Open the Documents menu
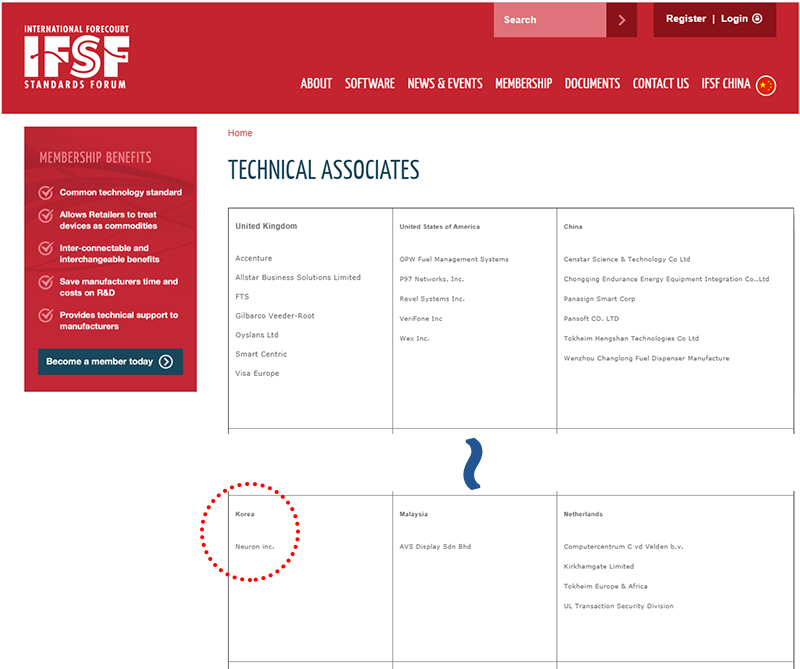Viewport: 800px width, 669px height. (592, 84)
